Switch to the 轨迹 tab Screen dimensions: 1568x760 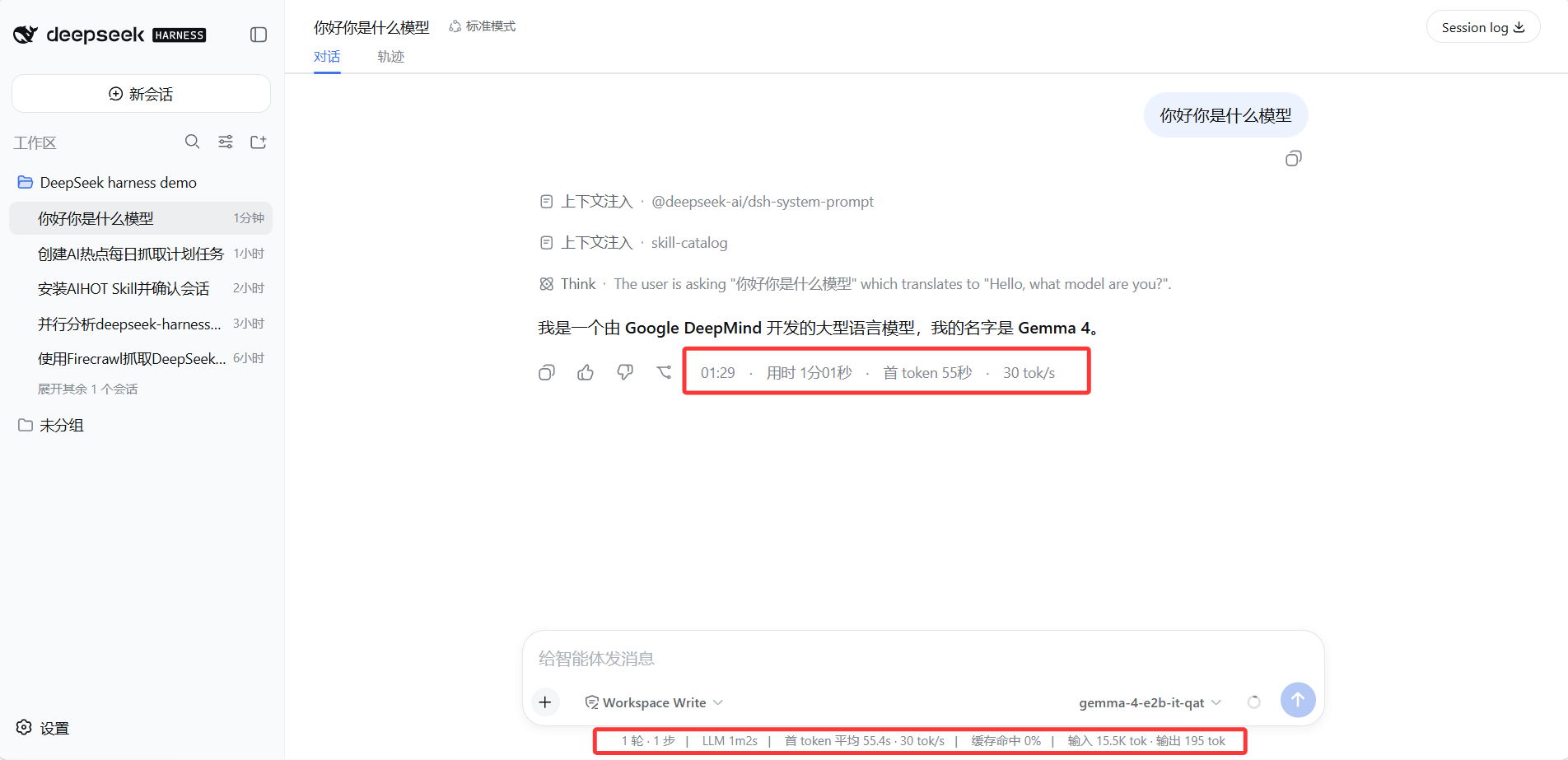tap(391, 56)
